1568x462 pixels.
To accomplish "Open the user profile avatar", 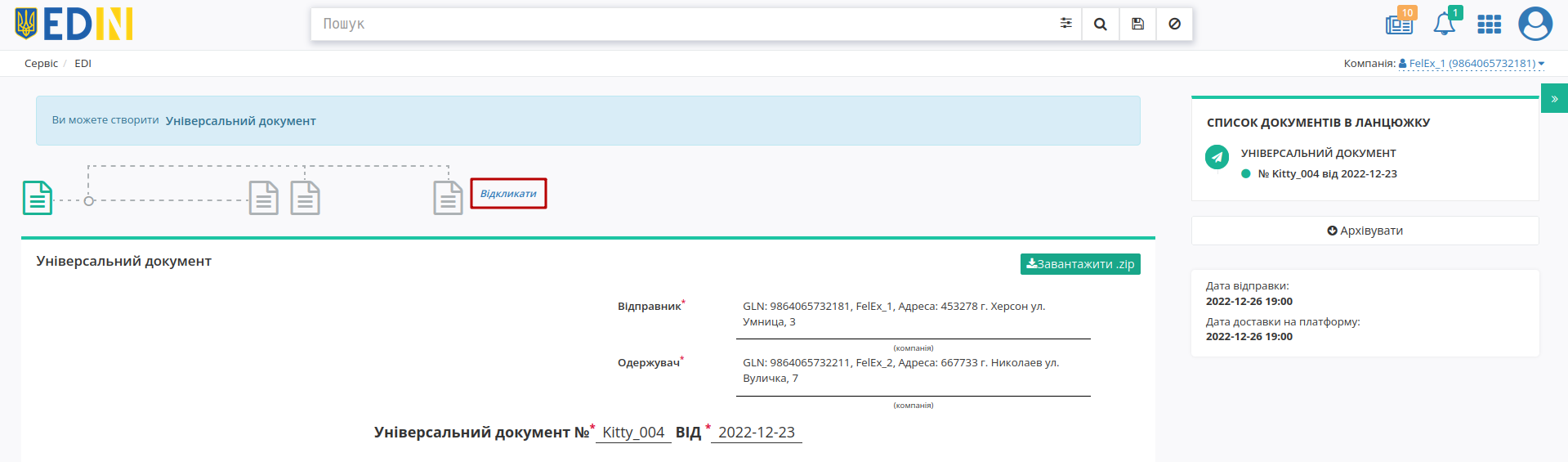I will 1535,24.
